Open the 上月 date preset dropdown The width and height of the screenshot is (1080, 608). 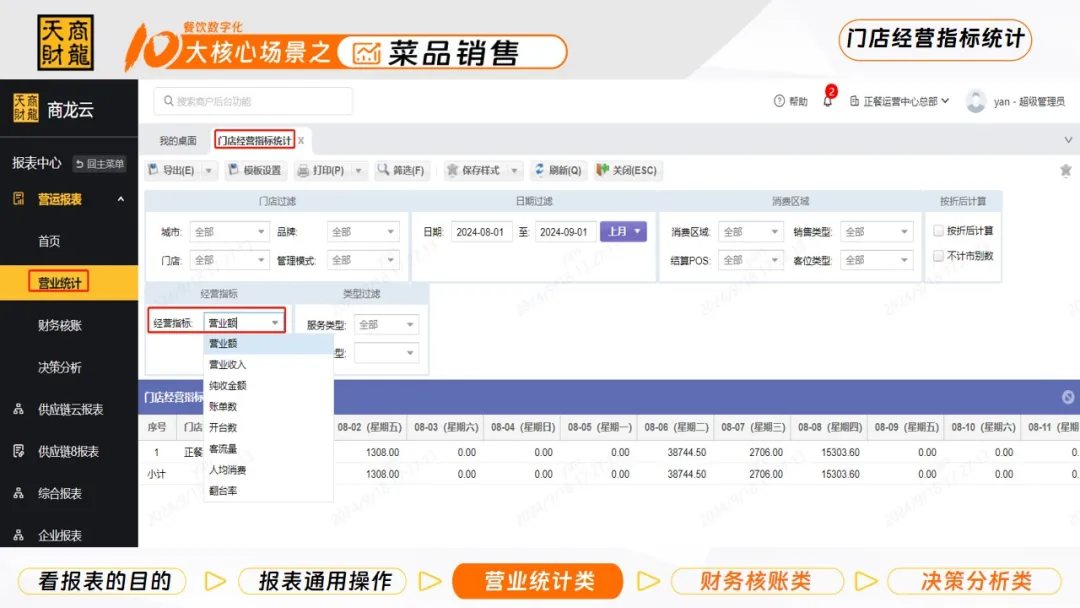623,231
